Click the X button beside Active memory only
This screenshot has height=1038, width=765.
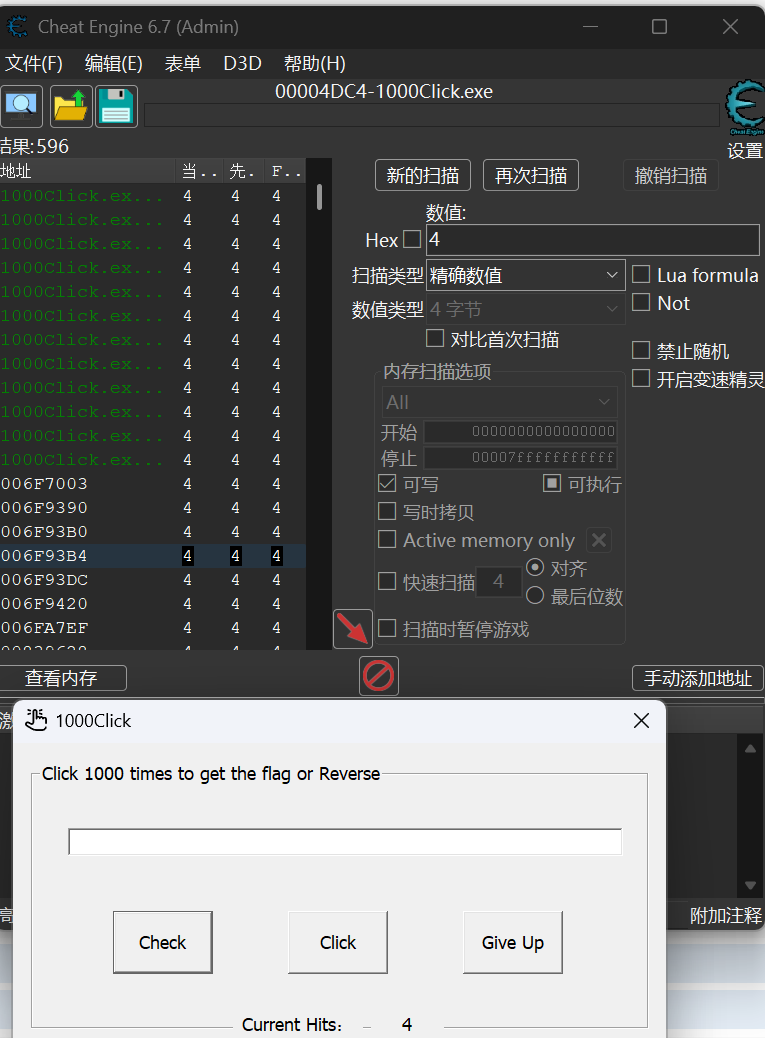pos(599,540)
